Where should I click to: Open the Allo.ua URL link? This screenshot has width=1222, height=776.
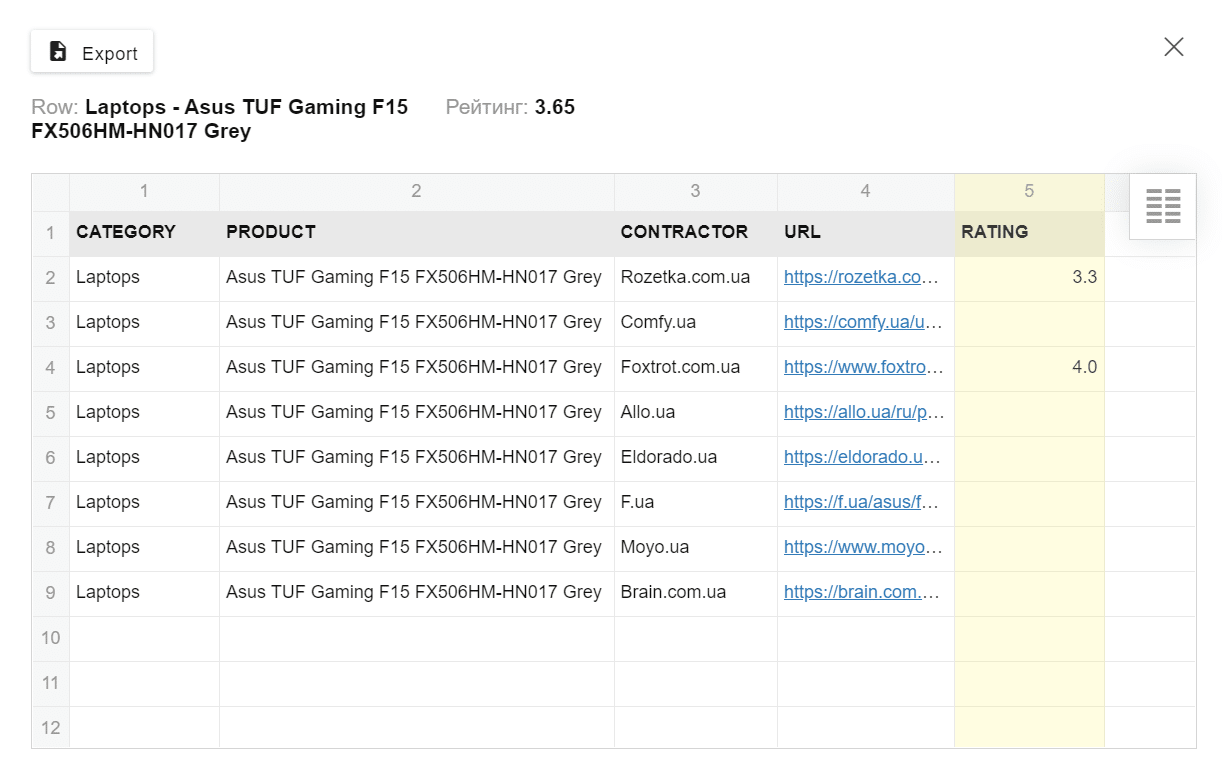[862, 413]
